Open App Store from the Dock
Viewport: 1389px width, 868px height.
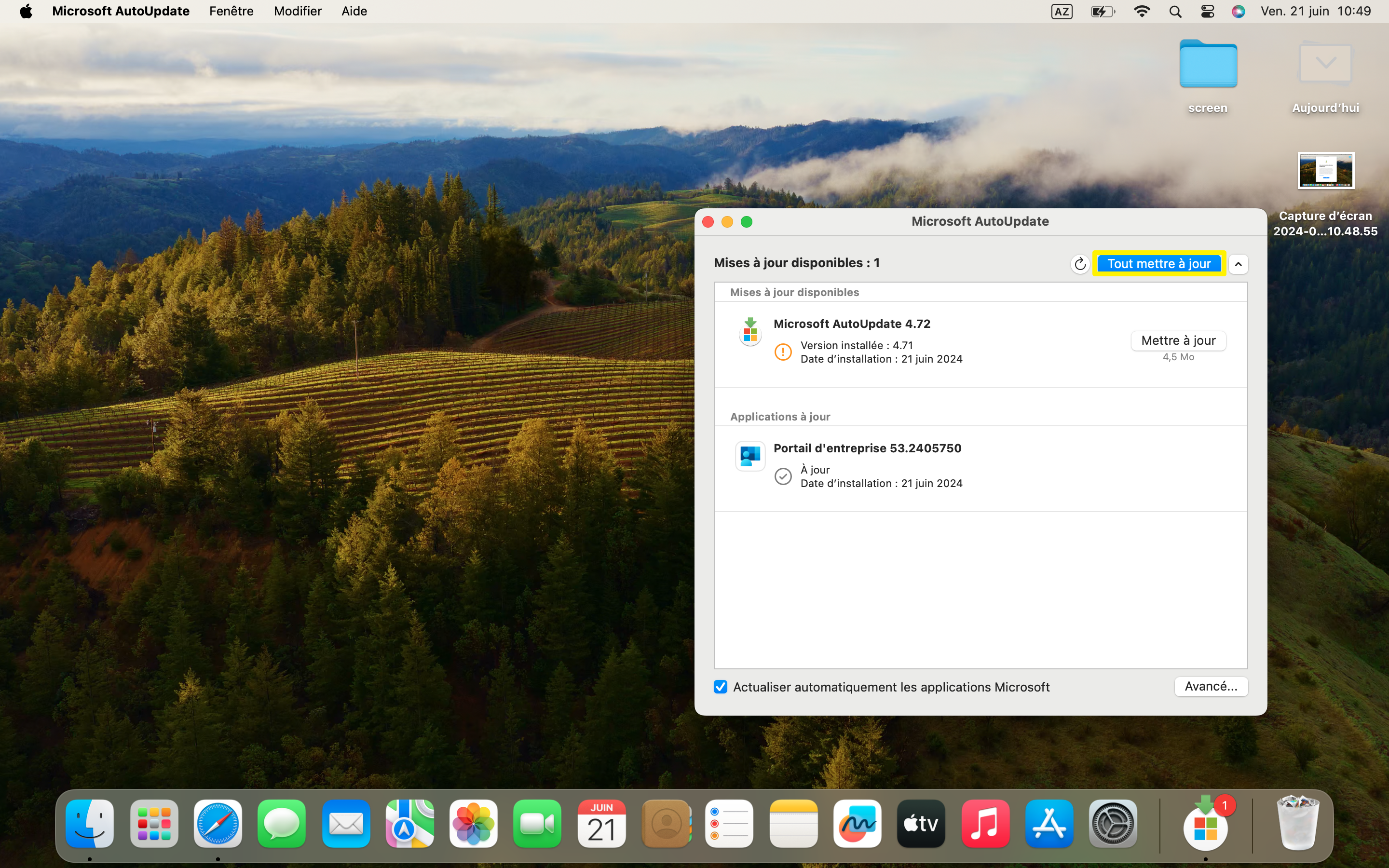[1049, 823]
